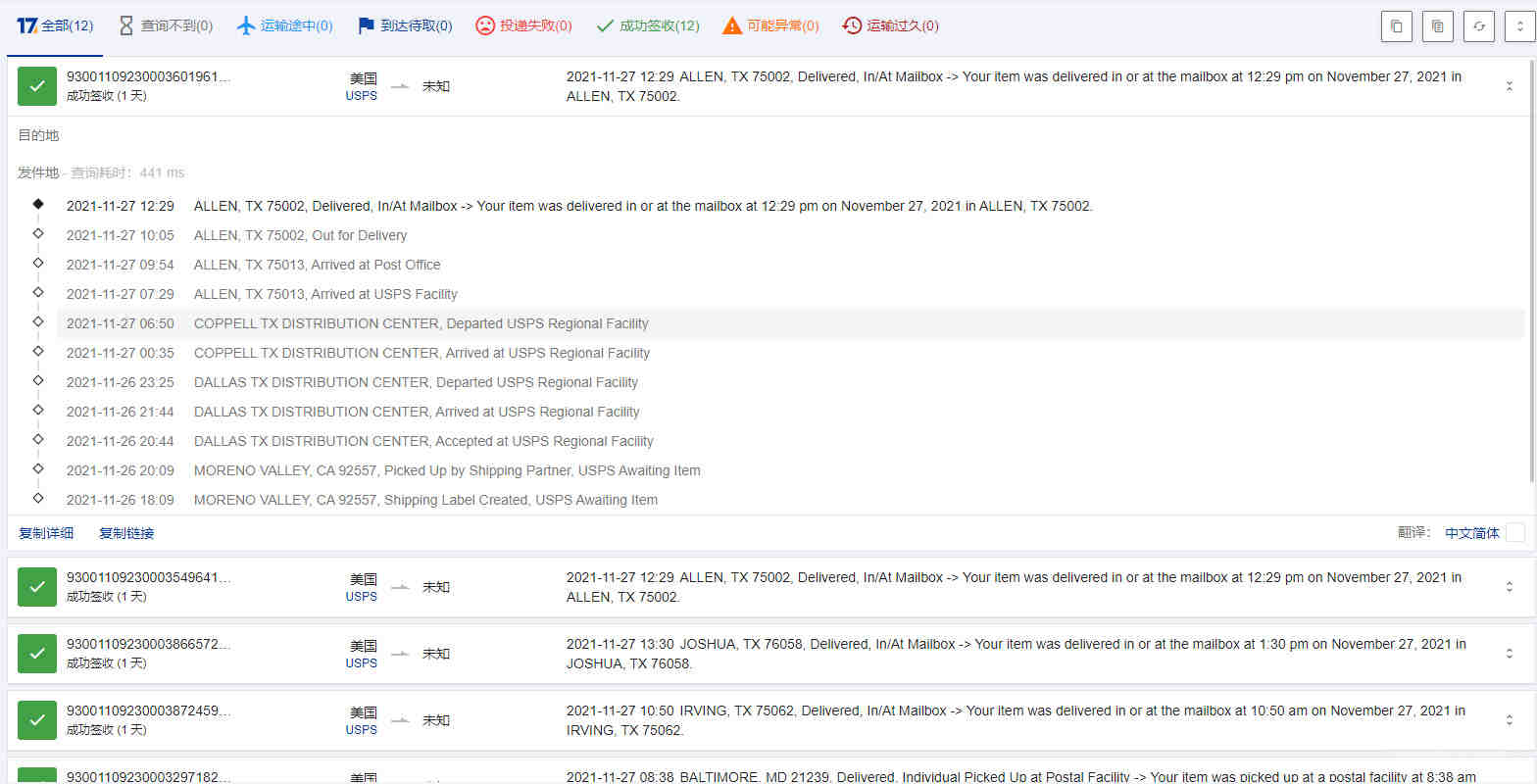
Task: Click the Out for Delivery event marker
Action: click(x=38, y=233)
